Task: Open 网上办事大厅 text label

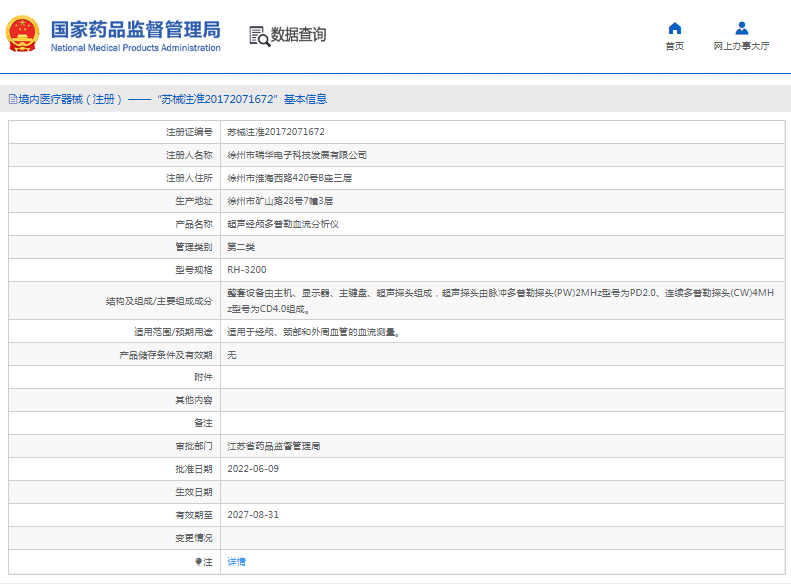Action: tap(741, 46)
